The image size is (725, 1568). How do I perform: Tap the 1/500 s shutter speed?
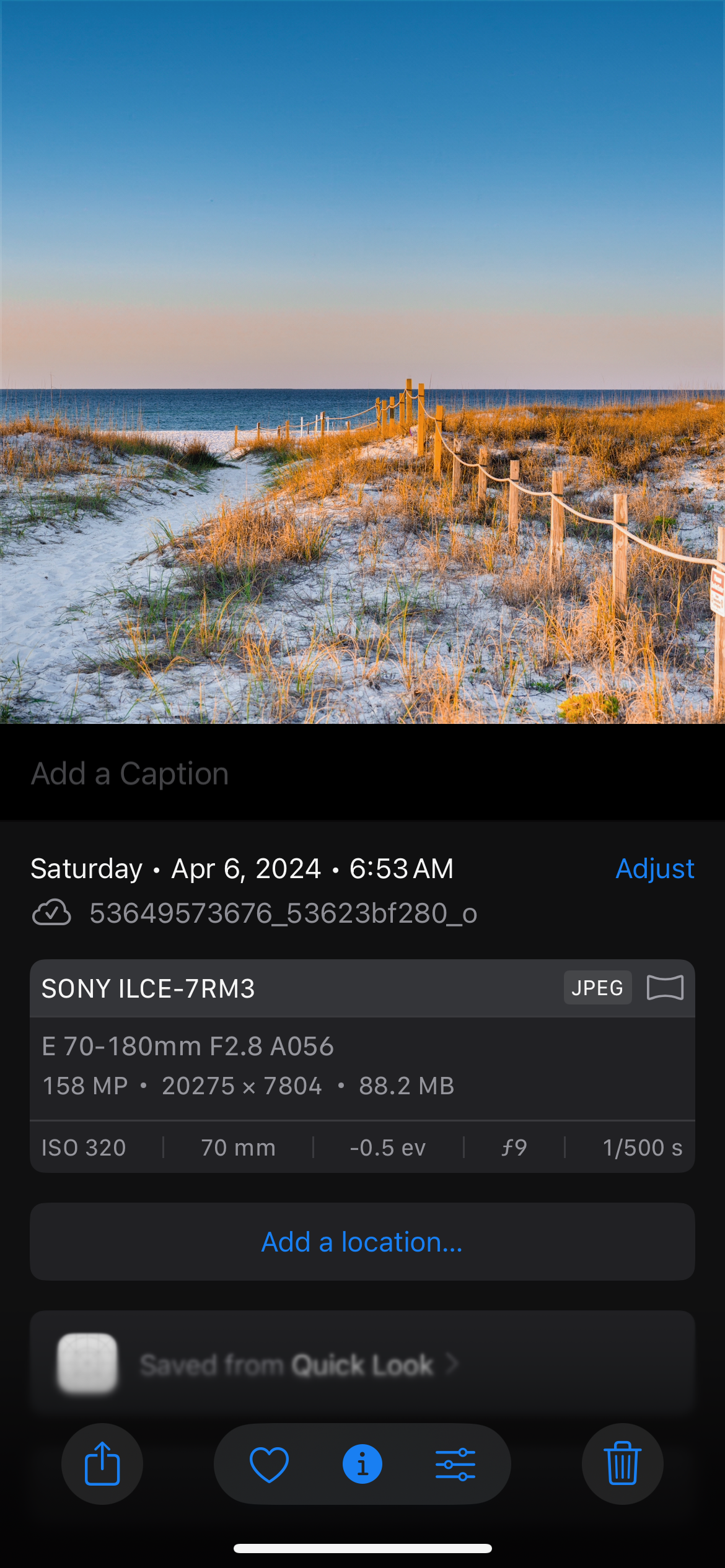[x=642, y=1148]
